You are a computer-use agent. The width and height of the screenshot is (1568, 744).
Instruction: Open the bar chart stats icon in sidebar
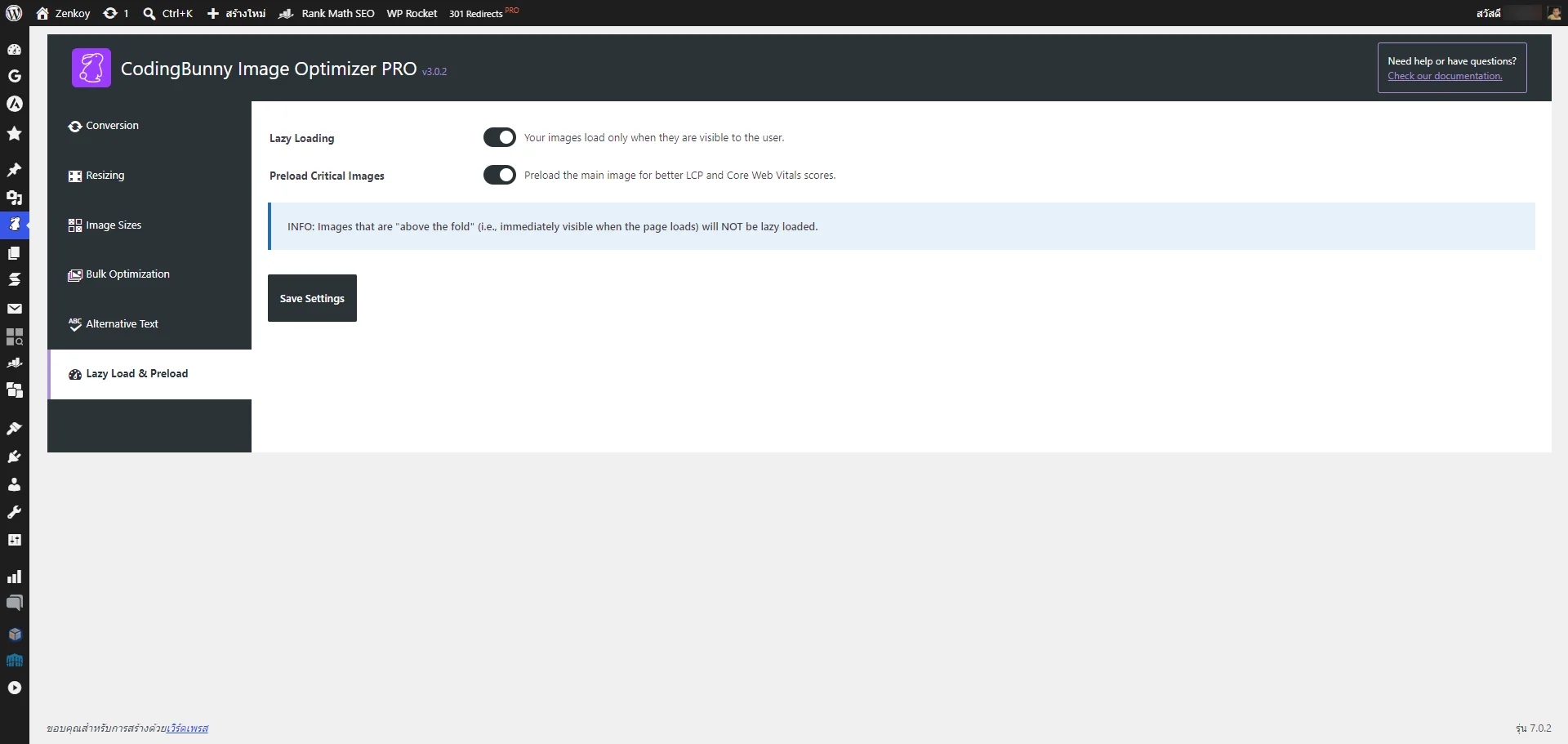(14, 577)
